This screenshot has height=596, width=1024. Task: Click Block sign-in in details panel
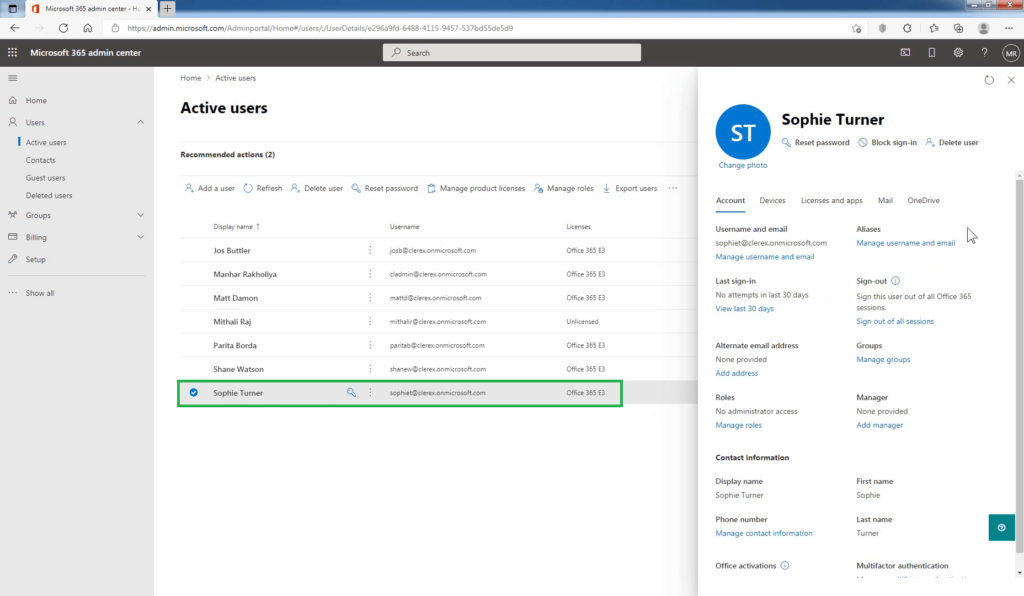point(888,142)
